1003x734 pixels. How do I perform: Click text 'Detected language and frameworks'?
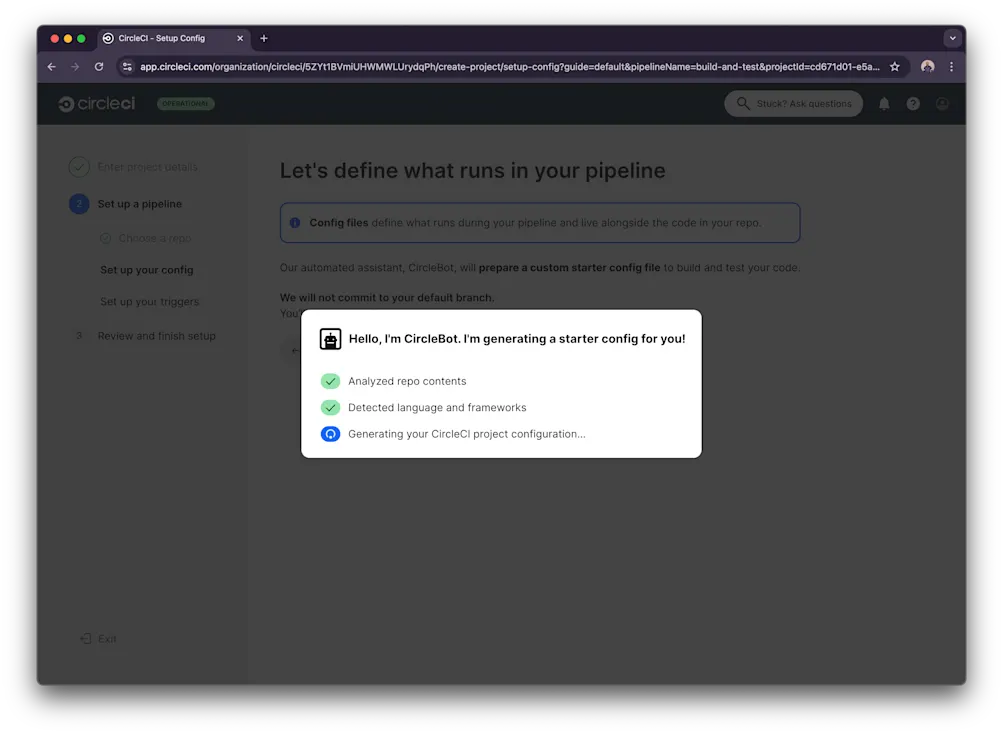(437, 408)
